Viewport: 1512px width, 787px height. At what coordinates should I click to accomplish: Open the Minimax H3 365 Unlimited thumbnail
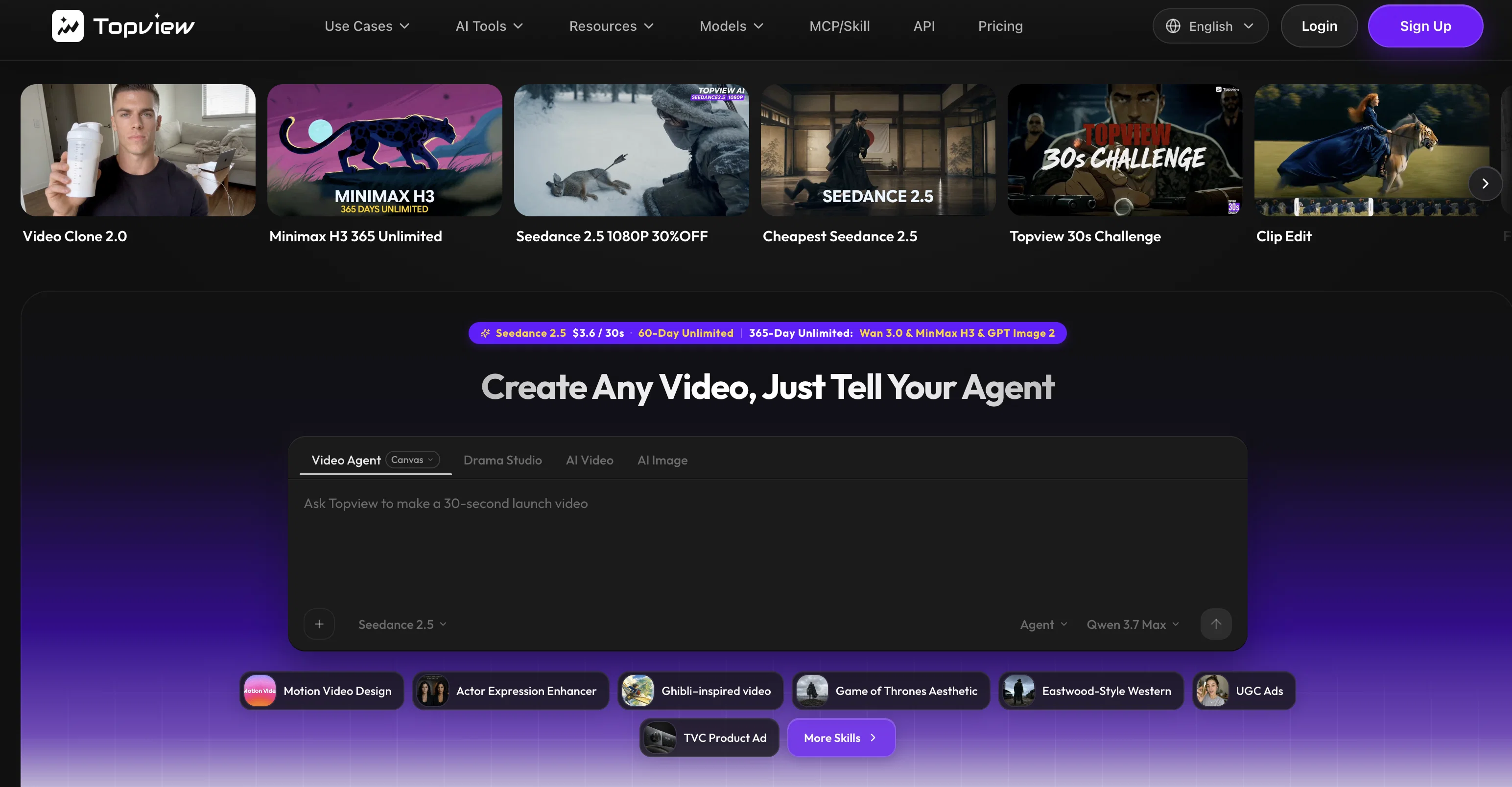point(384,150)
